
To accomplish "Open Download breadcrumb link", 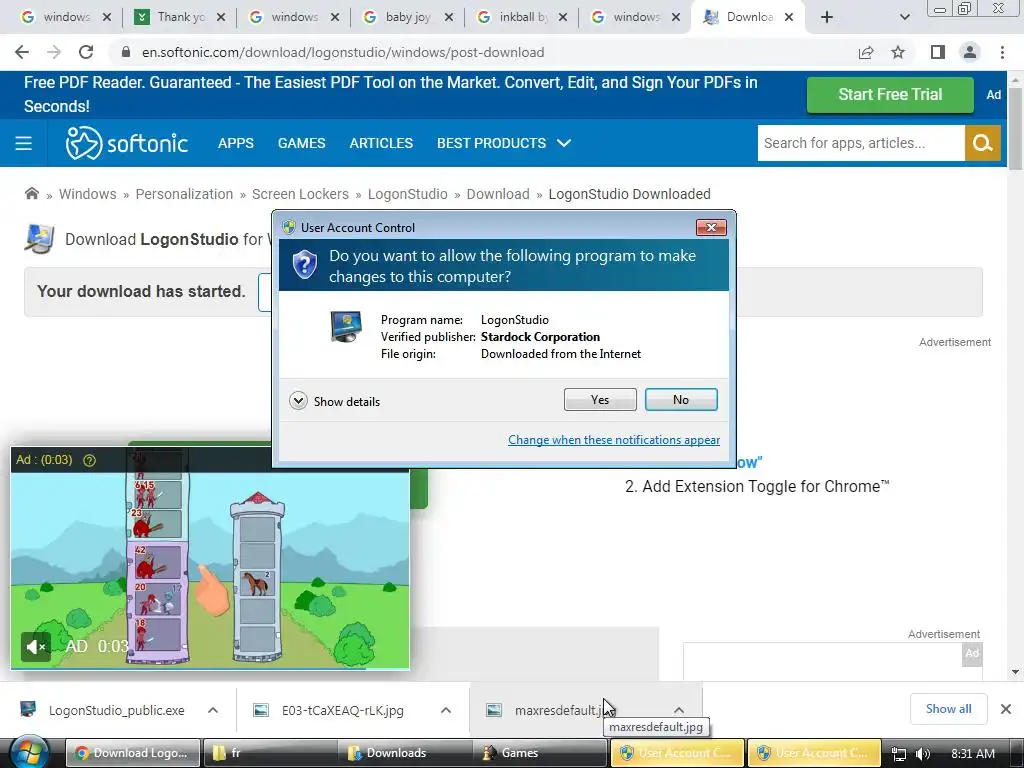I will click(x=498, y=194).
